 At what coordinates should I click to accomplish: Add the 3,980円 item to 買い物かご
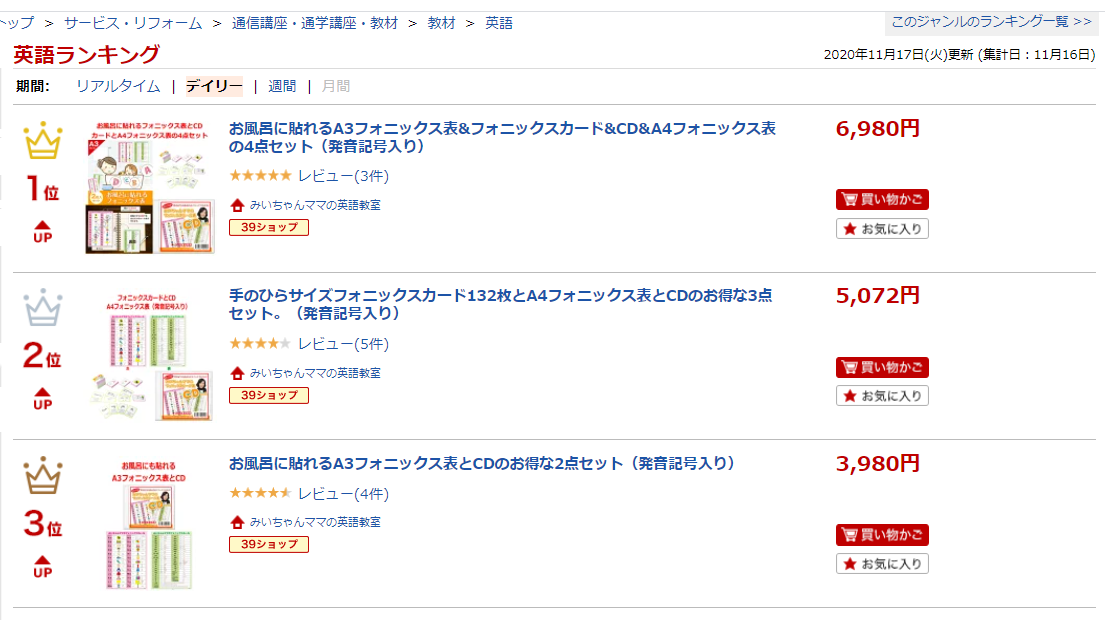click(882, 535)
